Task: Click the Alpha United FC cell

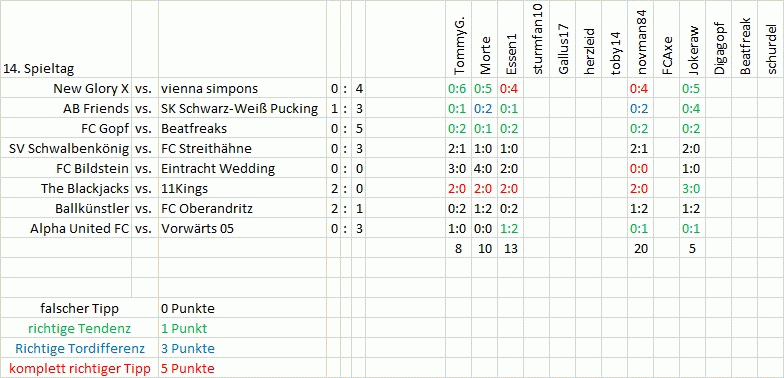Action: [66, 228]
